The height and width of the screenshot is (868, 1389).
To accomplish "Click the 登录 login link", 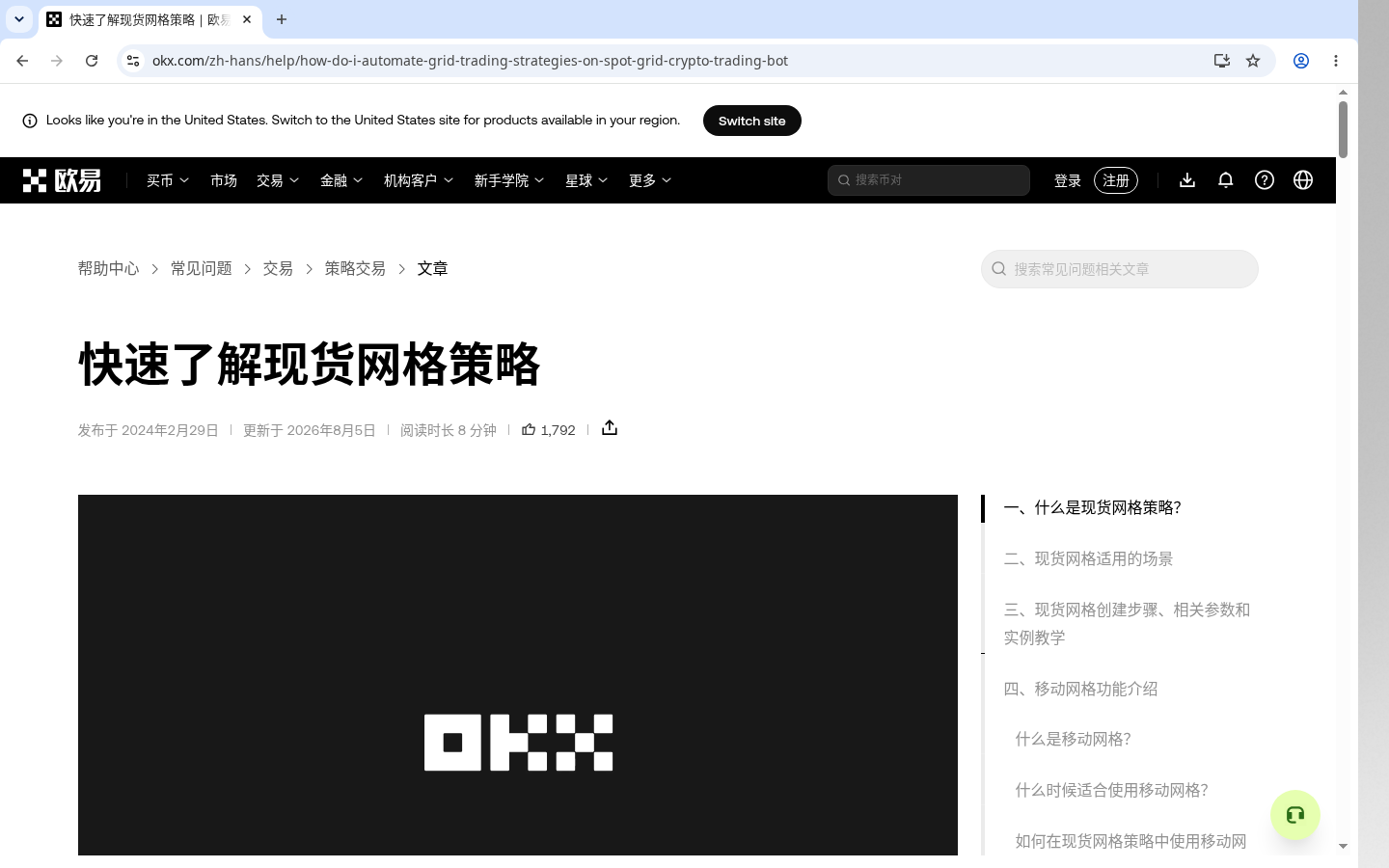I will tap(1068, 180).
